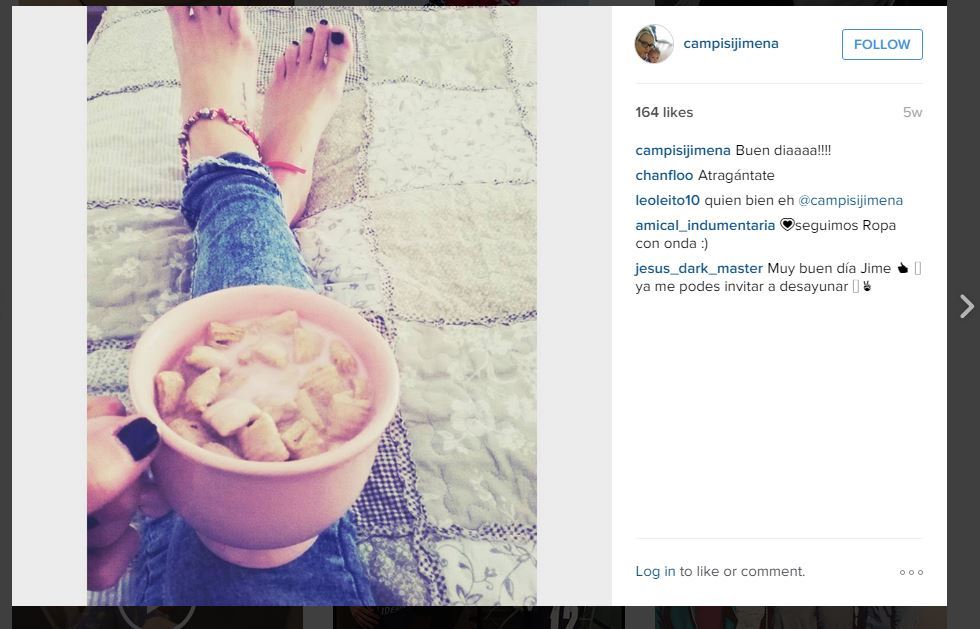This screenshot has width=980, height=629.
Task: Click the cereal bowl photo
Action: tap(312, 306)
